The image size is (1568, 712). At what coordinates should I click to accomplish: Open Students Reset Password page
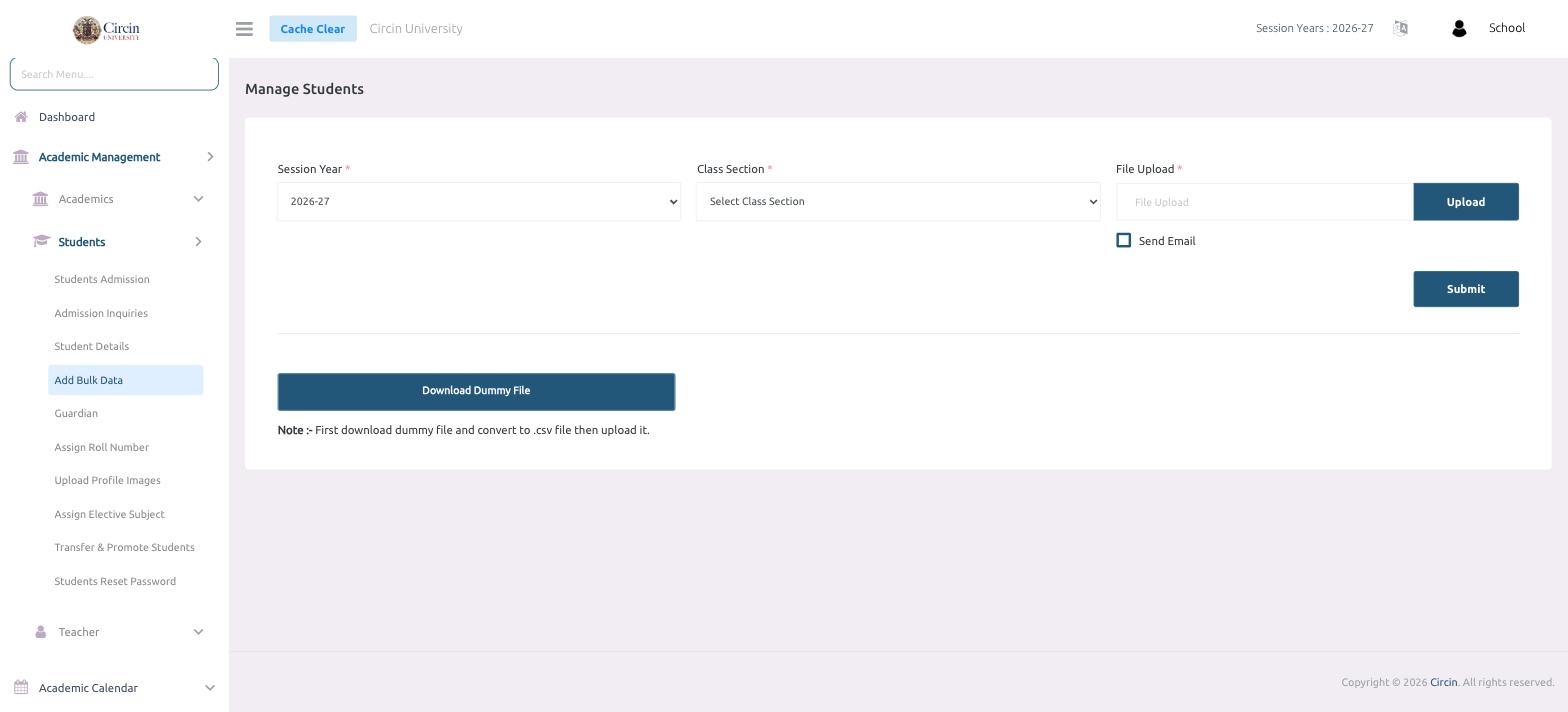pos(115,581)
